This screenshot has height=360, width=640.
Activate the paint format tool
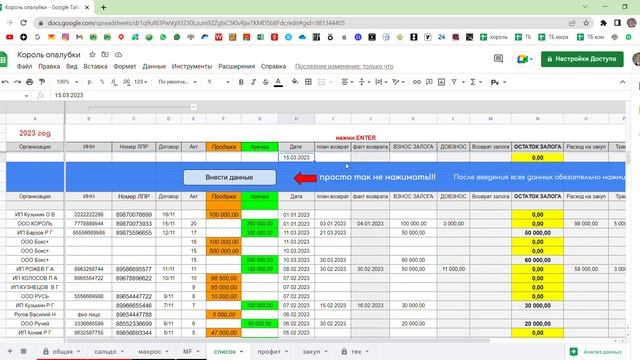42,82
